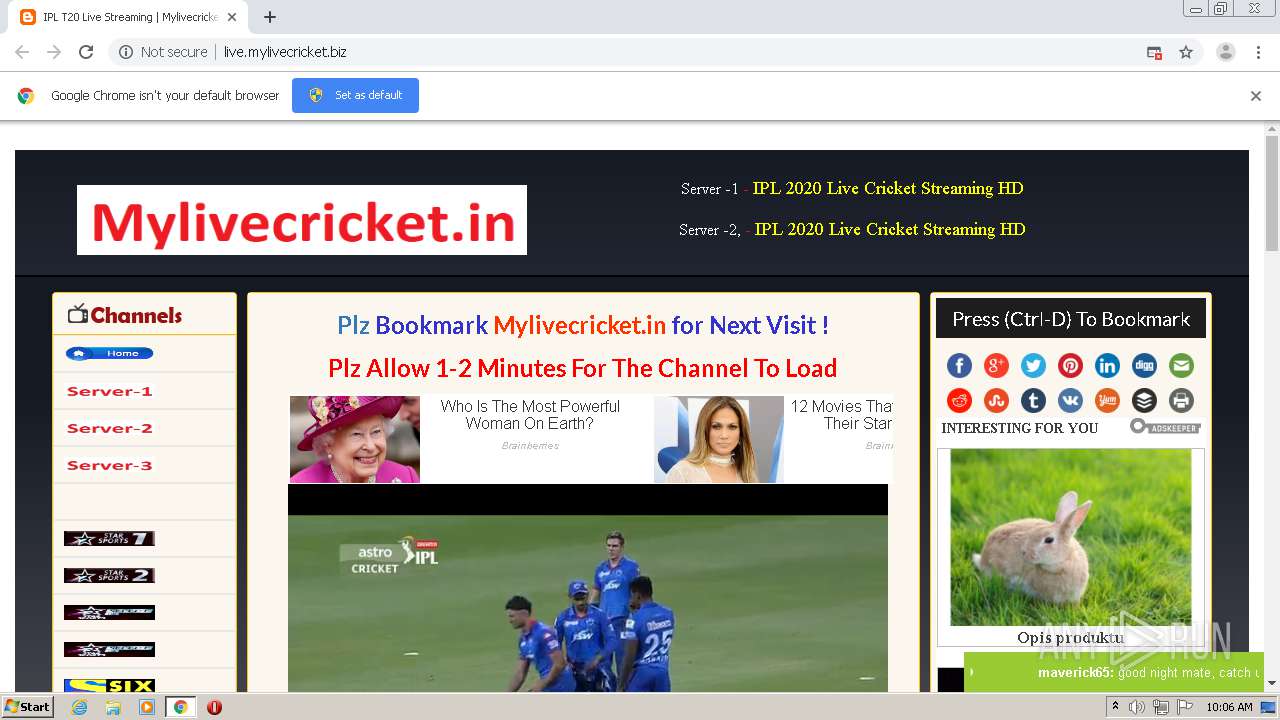Click the address bar URL
The height and width of the screenshot is (720, 1280).
point(285,52)
